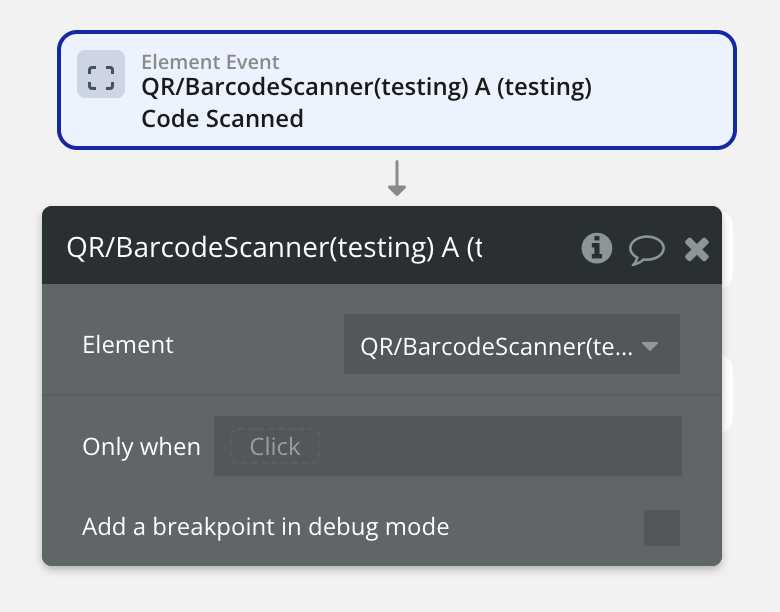
Task: Click the dashed "Click" condition placeholder
Action: tap(275, 446)
